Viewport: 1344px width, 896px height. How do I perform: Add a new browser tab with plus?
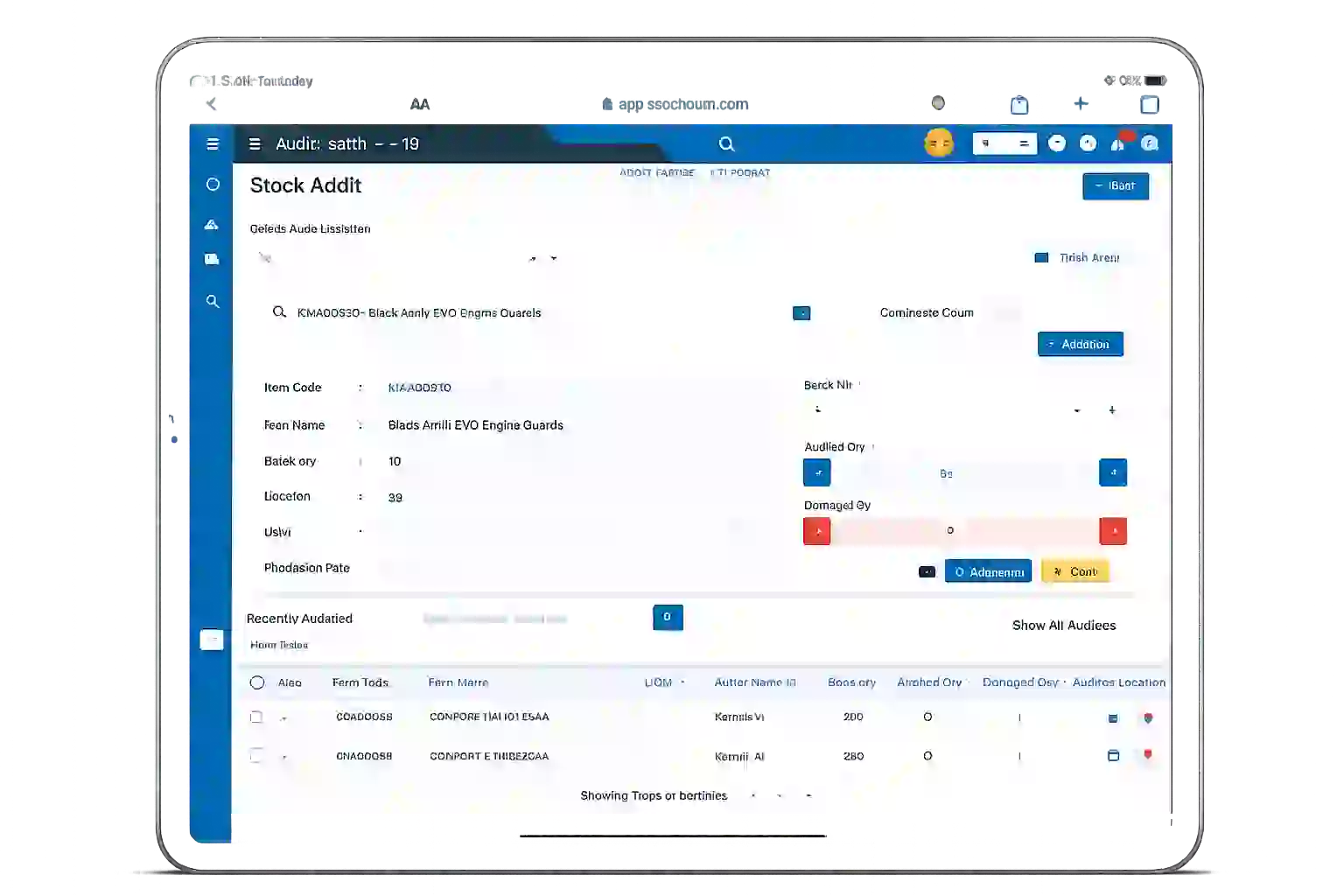click(x=1081, y=103)
